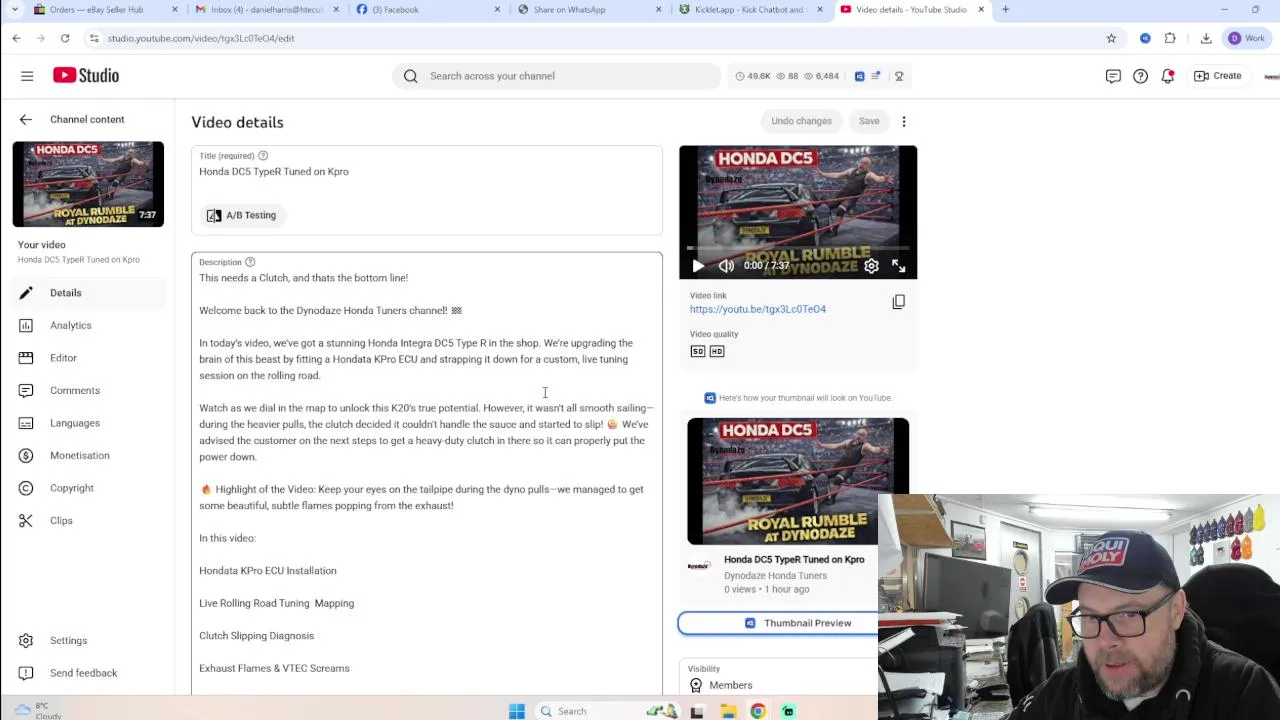Open Languages from the sidebar
The height and width of the screenshot is (720, 1280).
tap(87, 423)
